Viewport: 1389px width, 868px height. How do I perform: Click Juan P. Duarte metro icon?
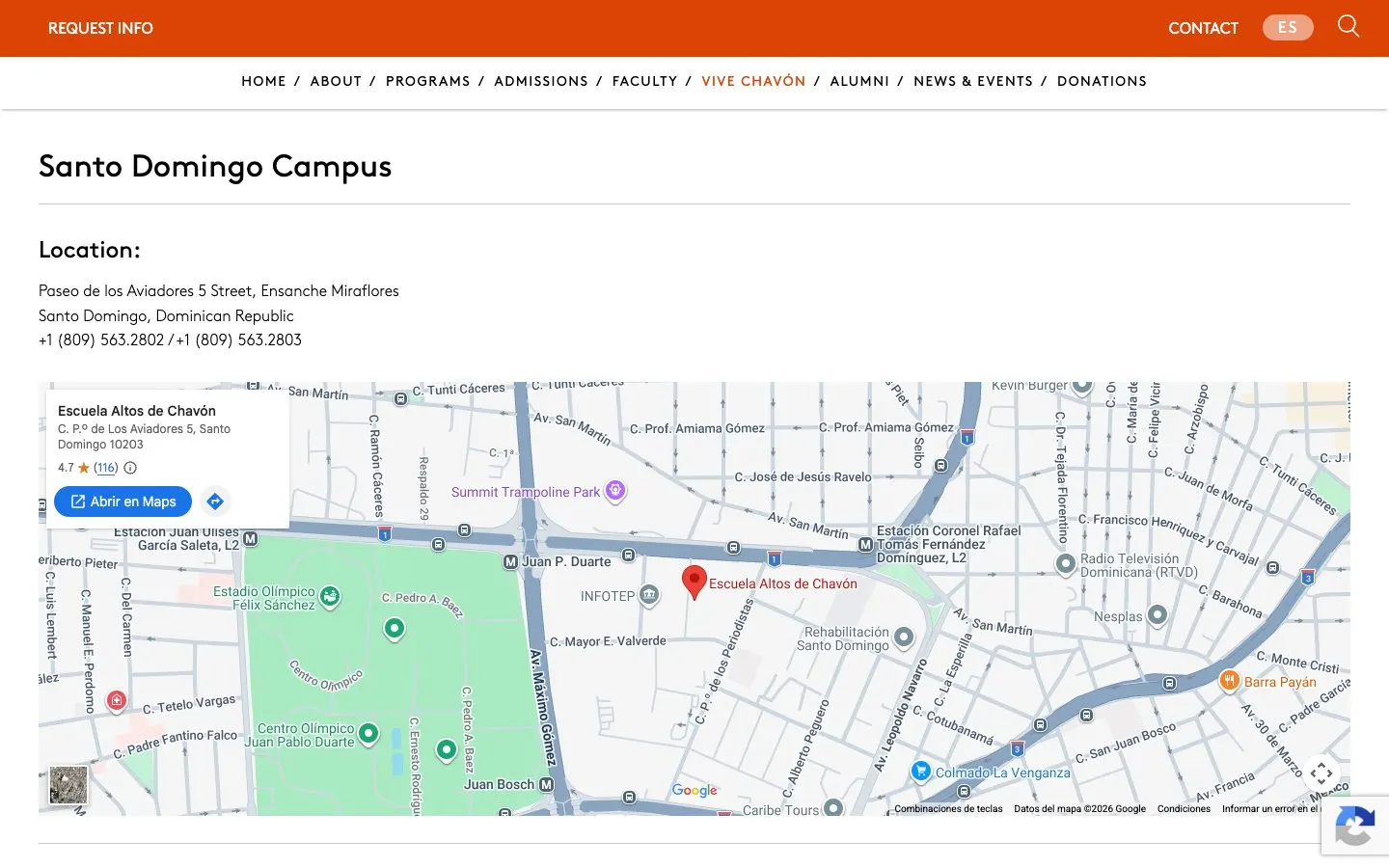[510, 561]
